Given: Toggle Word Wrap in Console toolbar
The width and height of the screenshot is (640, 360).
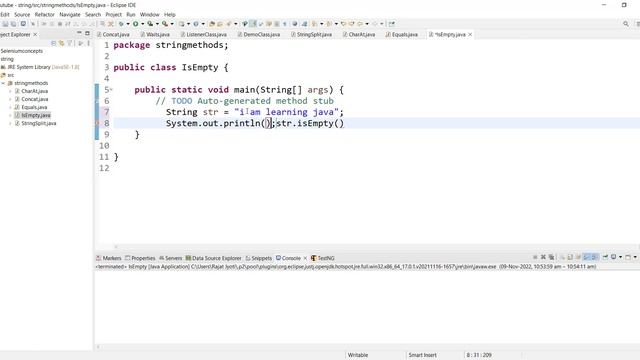Looking at the screenshot, I should pos(578,257).
